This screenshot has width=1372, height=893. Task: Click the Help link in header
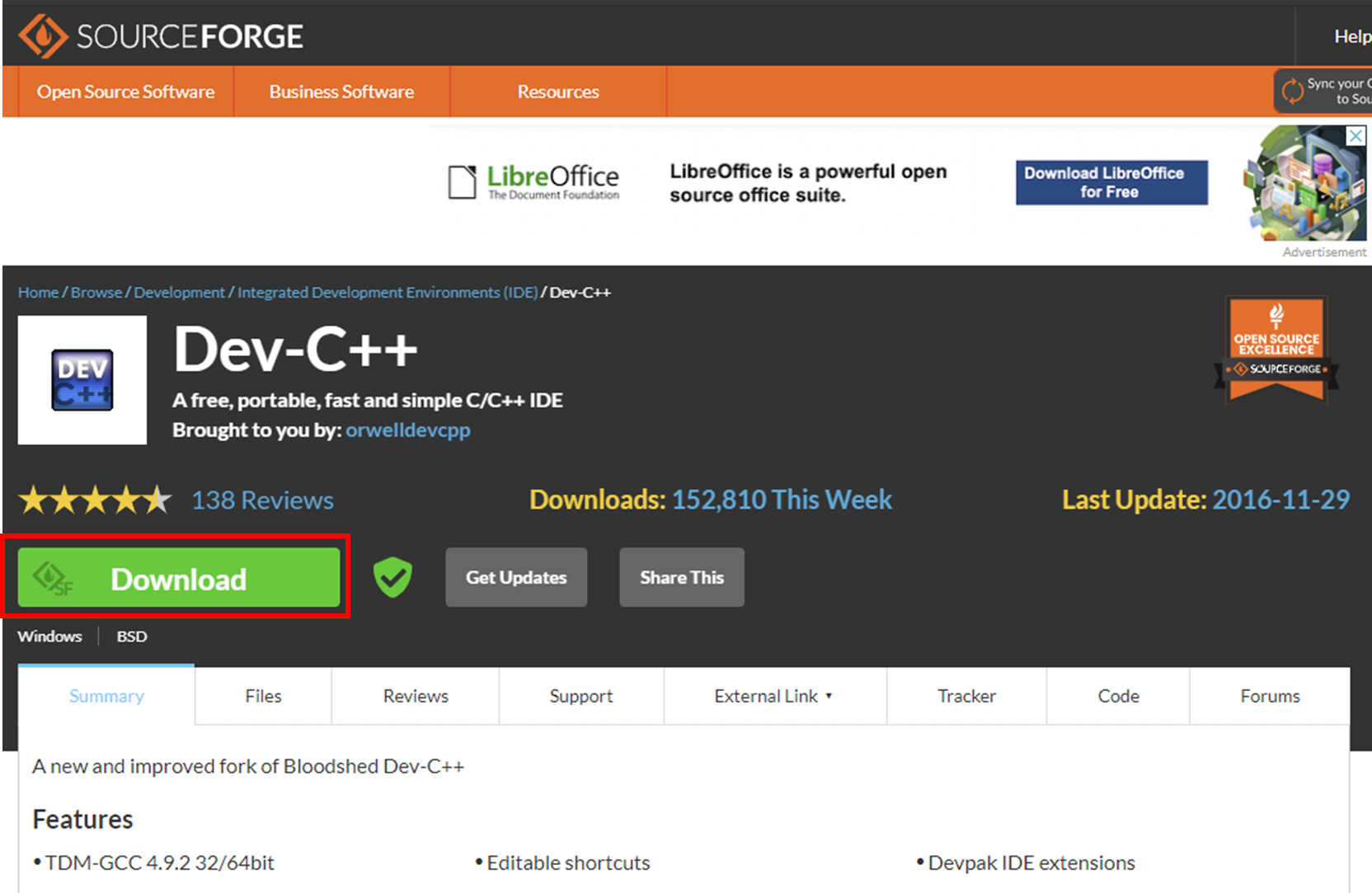click(x=1352, y=36)
